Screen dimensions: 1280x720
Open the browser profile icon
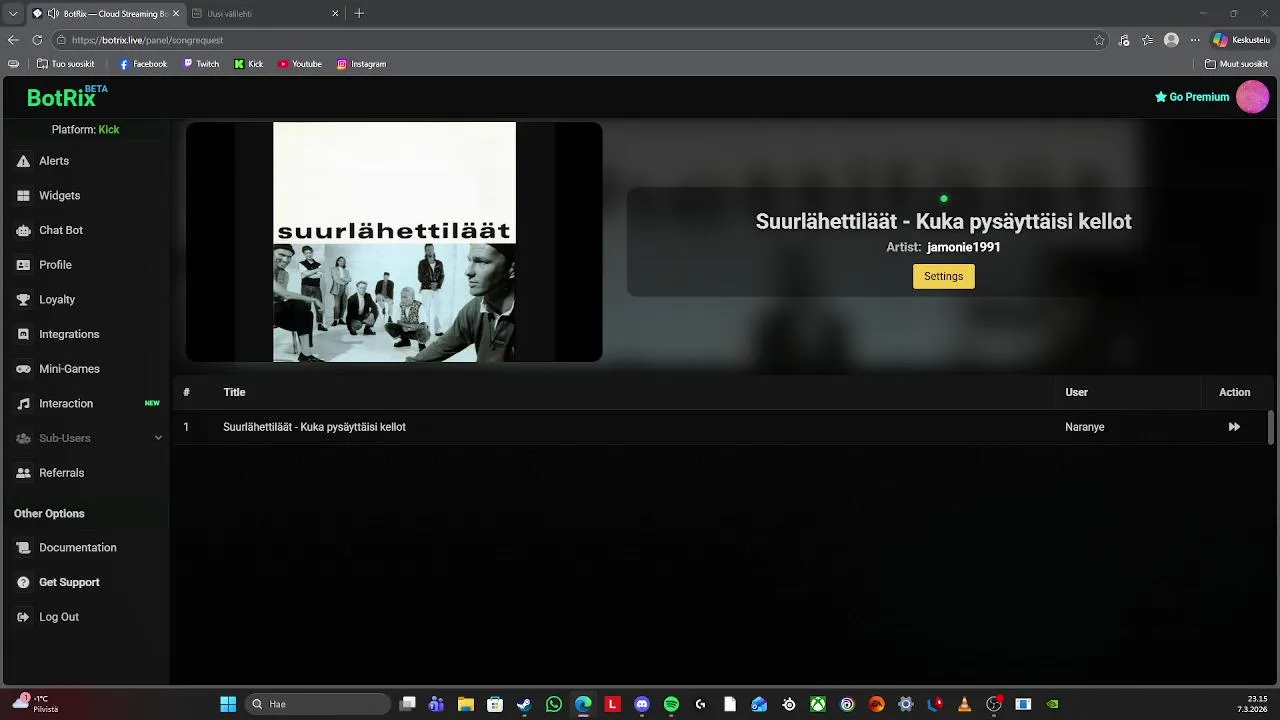pyautogui.click(x=1171, y=40)
